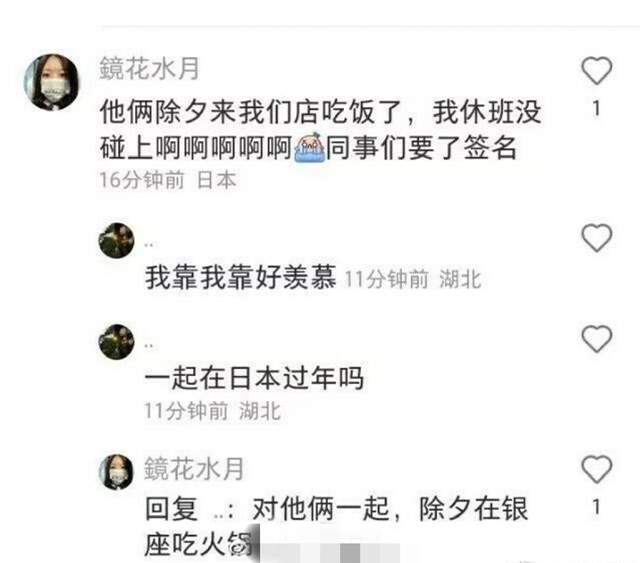Viewport: 640px width, 563px height.
Task: Tap the 回复 ..: 对他俩一起 reply text
Action: tap(337, 526)
